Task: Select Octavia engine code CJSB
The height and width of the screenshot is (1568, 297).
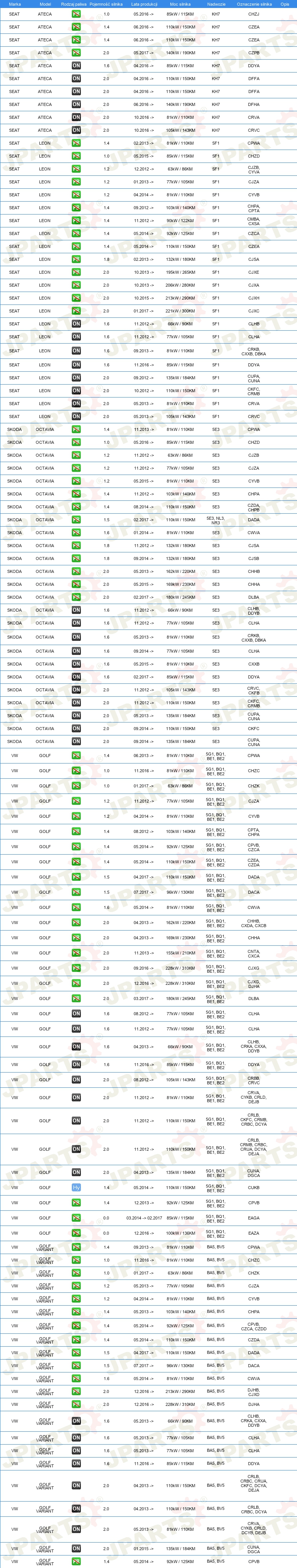Action: pyautogui.click(x=254, y=559)
